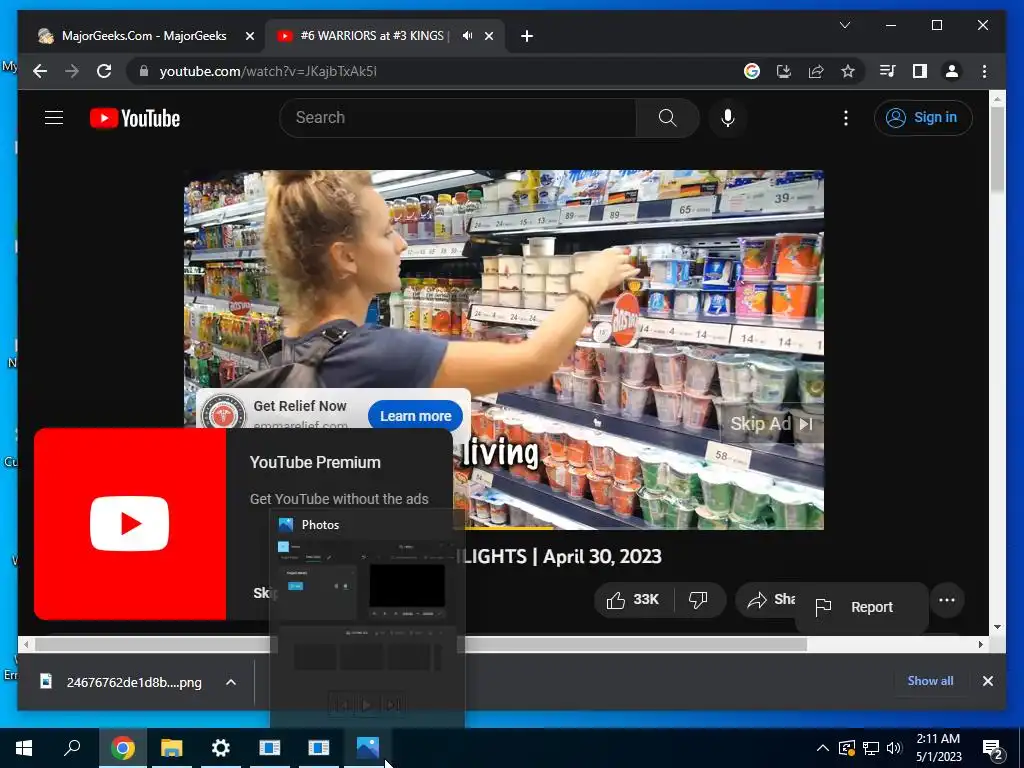Click the ad video player frame
The width and height of the screenshot is (1024, 768).
click(504, 349)
